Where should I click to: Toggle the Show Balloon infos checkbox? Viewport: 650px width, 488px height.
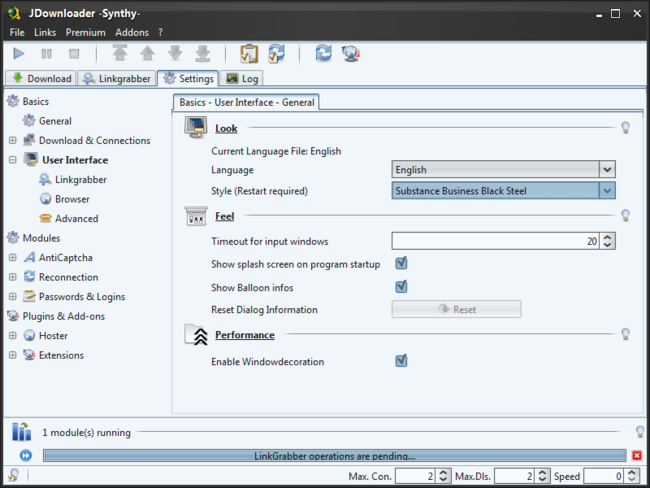[x=401, y=286]
